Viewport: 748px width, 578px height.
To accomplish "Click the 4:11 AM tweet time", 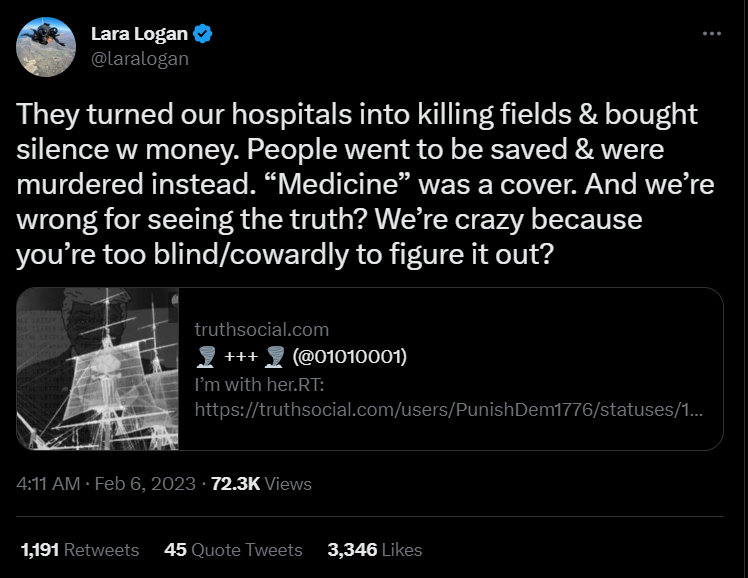I will tap(50, 483).
